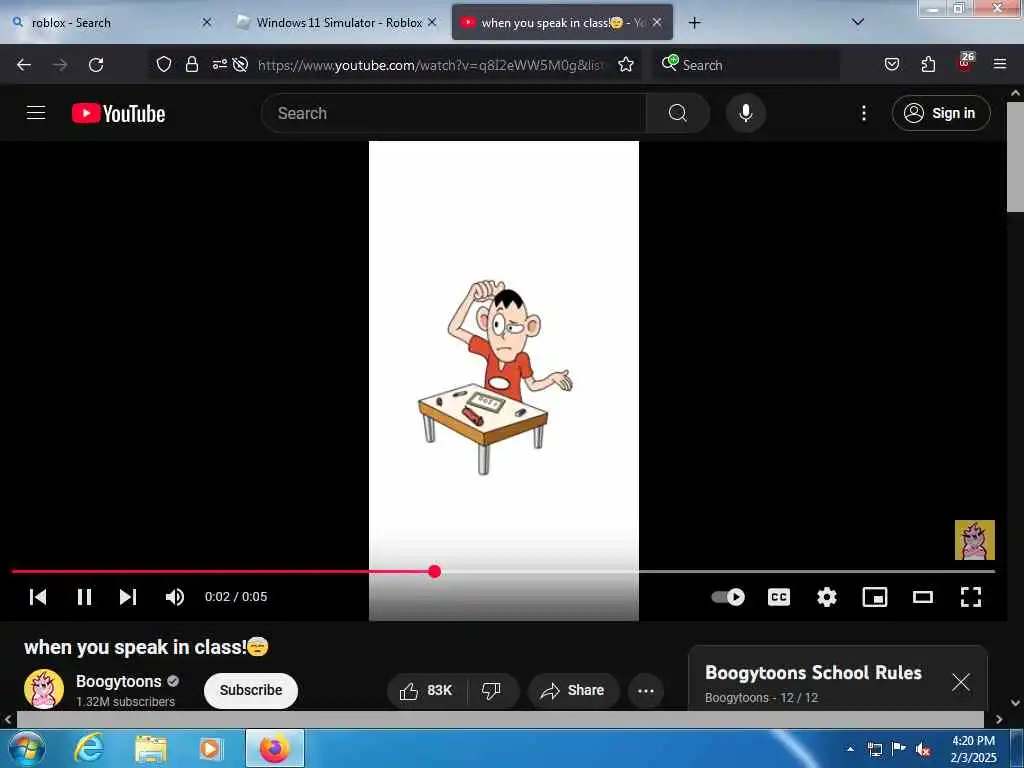Open Firefox extensions puzzle icon
The height and width of the screenshot is (768, 1024).
point(928,64)
